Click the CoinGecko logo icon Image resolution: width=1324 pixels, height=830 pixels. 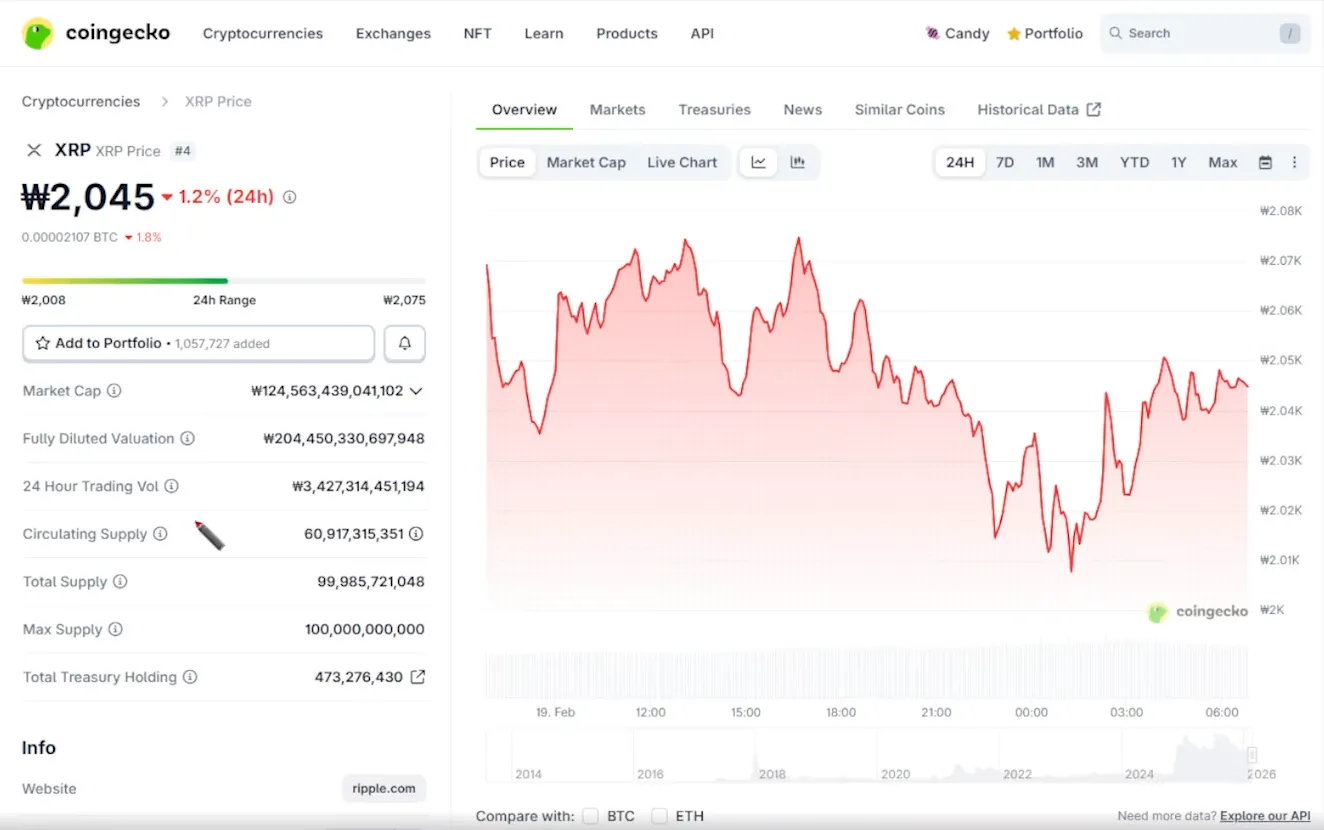pos(38,33)
